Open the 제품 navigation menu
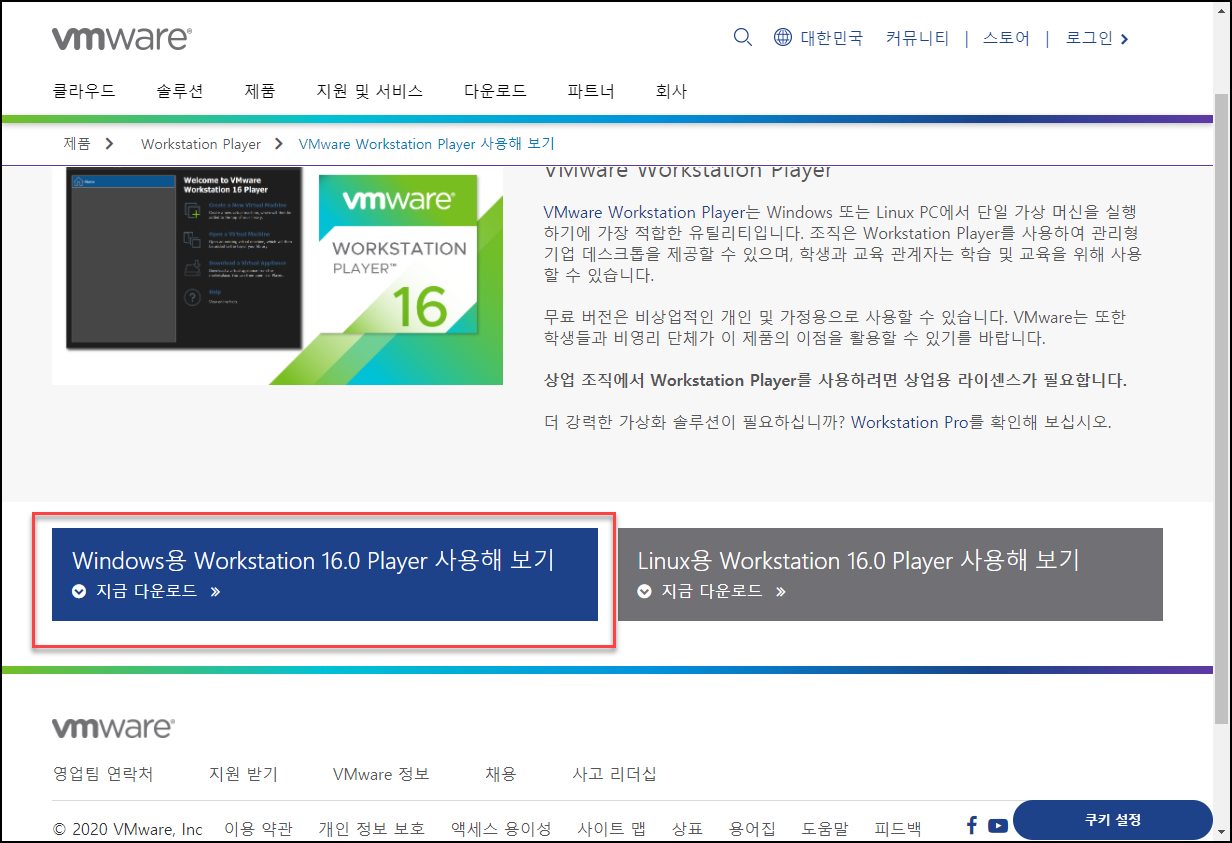 260,91
